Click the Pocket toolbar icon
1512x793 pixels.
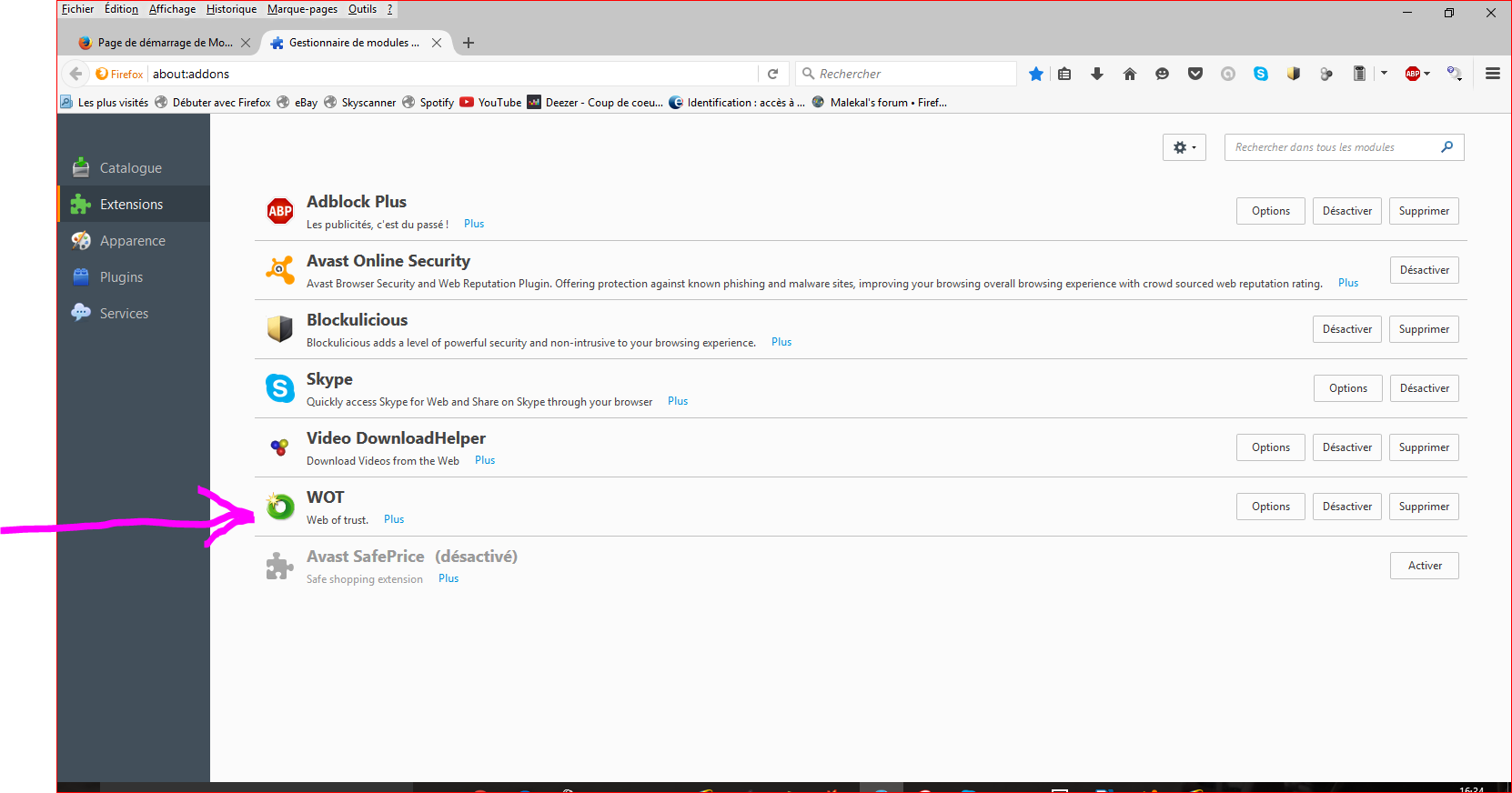coord(1195,74)
